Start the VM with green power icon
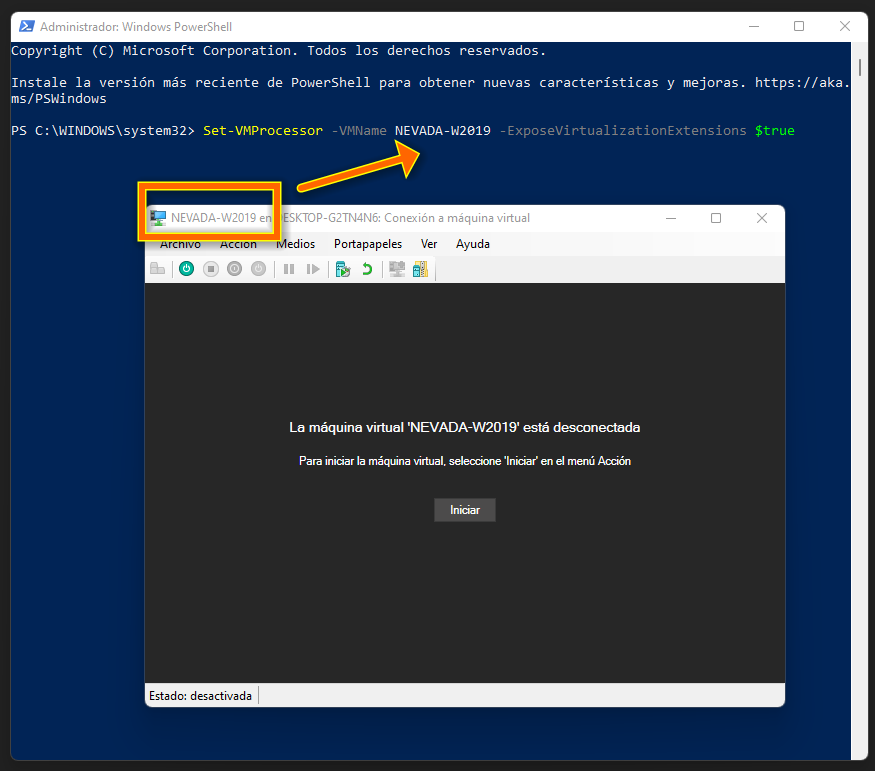875x771 pixels. (186, 269)
